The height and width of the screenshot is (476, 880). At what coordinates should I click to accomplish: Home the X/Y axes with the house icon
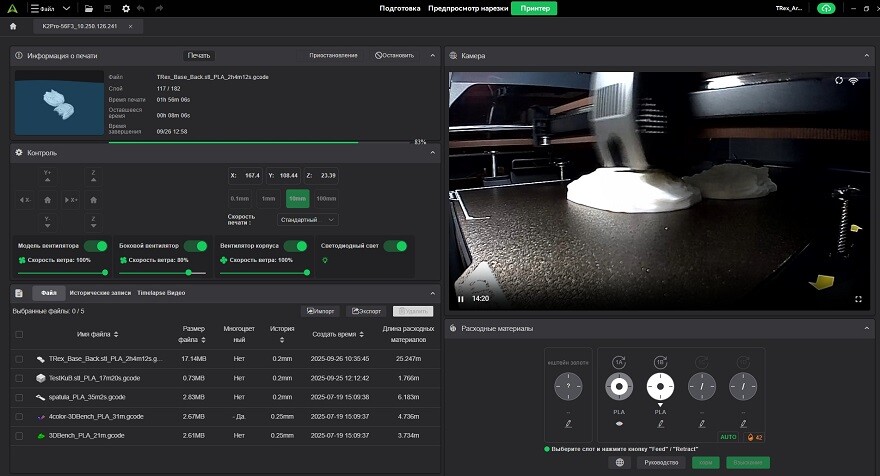(x=47, y=200)
